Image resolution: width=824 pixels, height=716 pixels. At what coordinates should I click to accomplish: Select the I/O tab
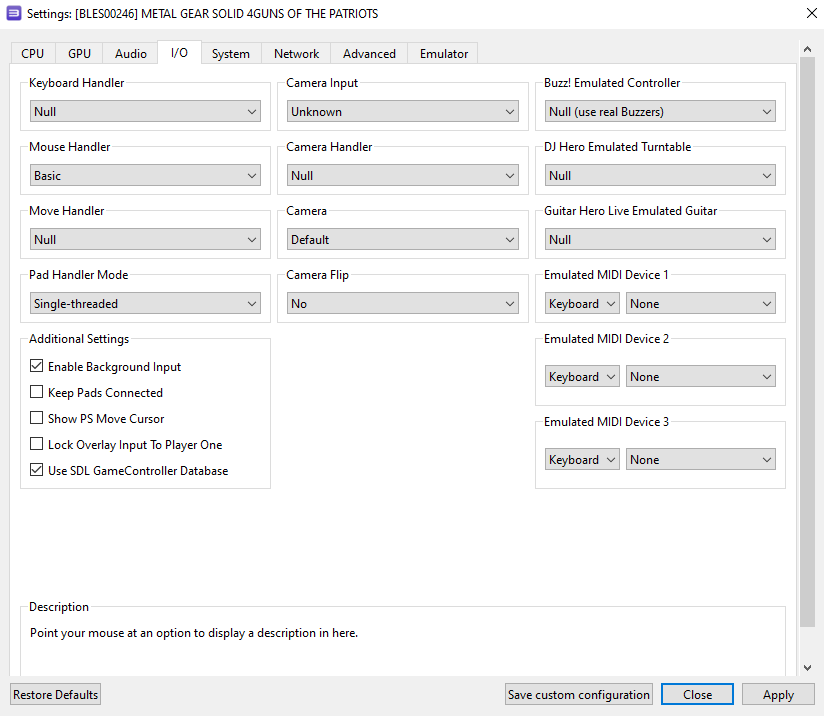coord(179,53)
